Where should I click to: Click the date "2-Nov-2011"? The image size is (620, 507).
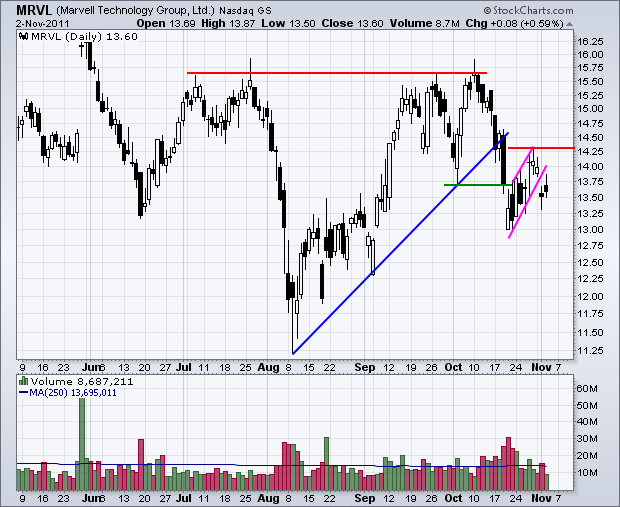[42, 23]
